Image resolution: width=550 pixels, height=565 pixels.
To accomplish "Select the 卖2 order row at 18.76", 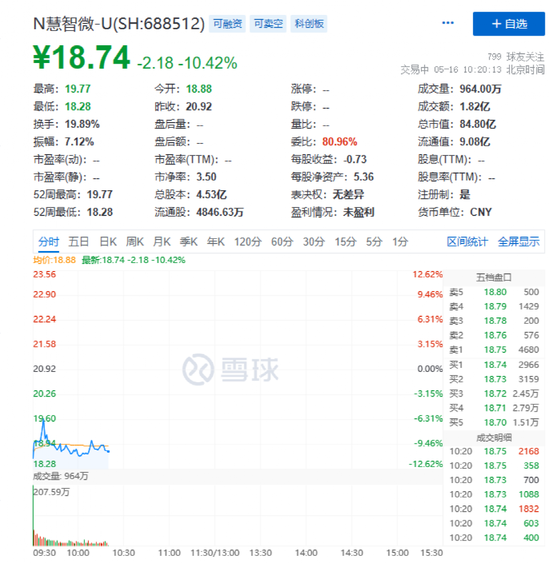I will (493, 335).
